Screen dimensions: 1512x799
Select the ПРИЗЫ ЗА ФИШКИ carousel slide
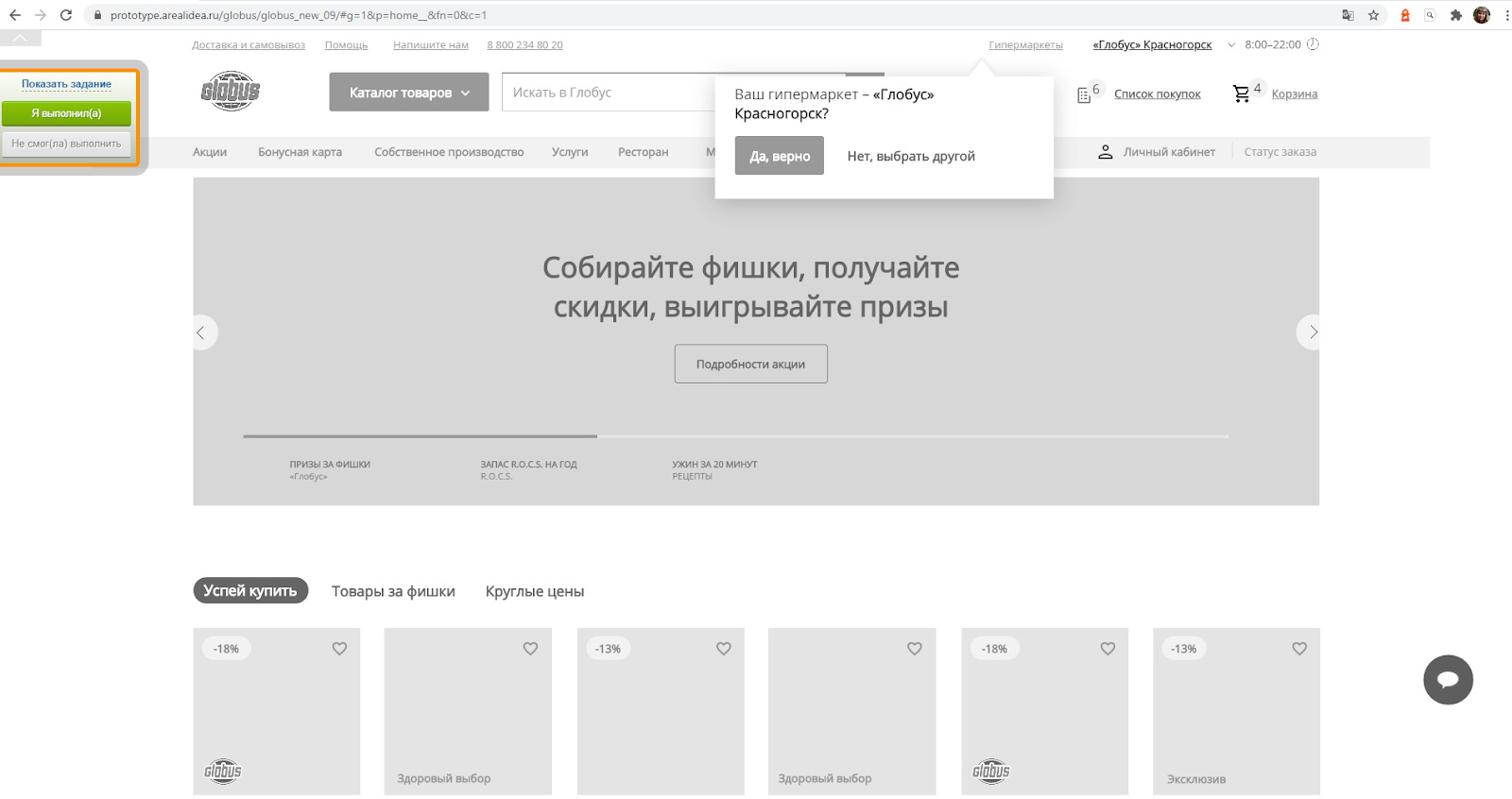coord(330,469)
